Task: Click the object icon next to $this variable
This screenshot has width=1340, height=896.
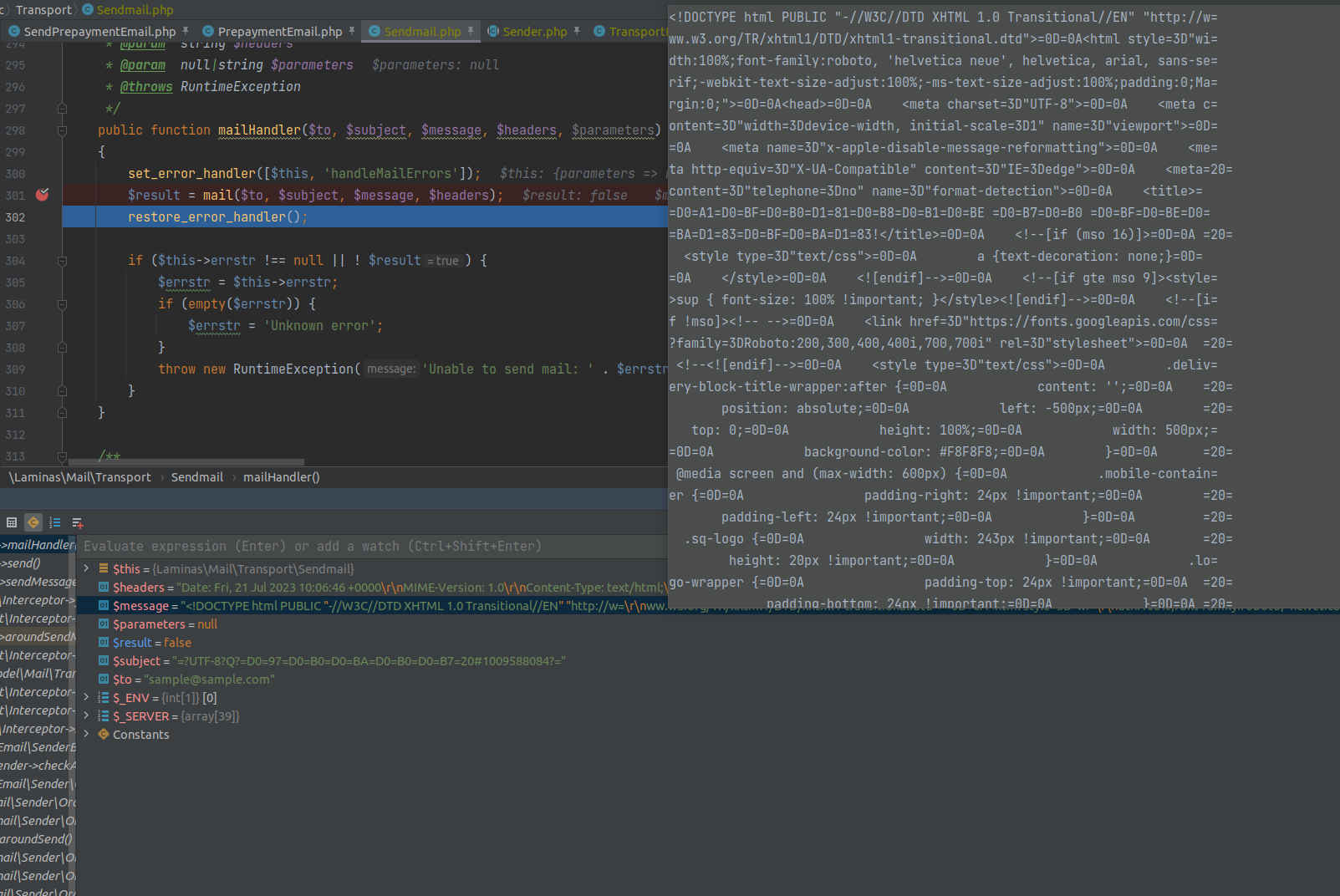Action: pos(102,568)
